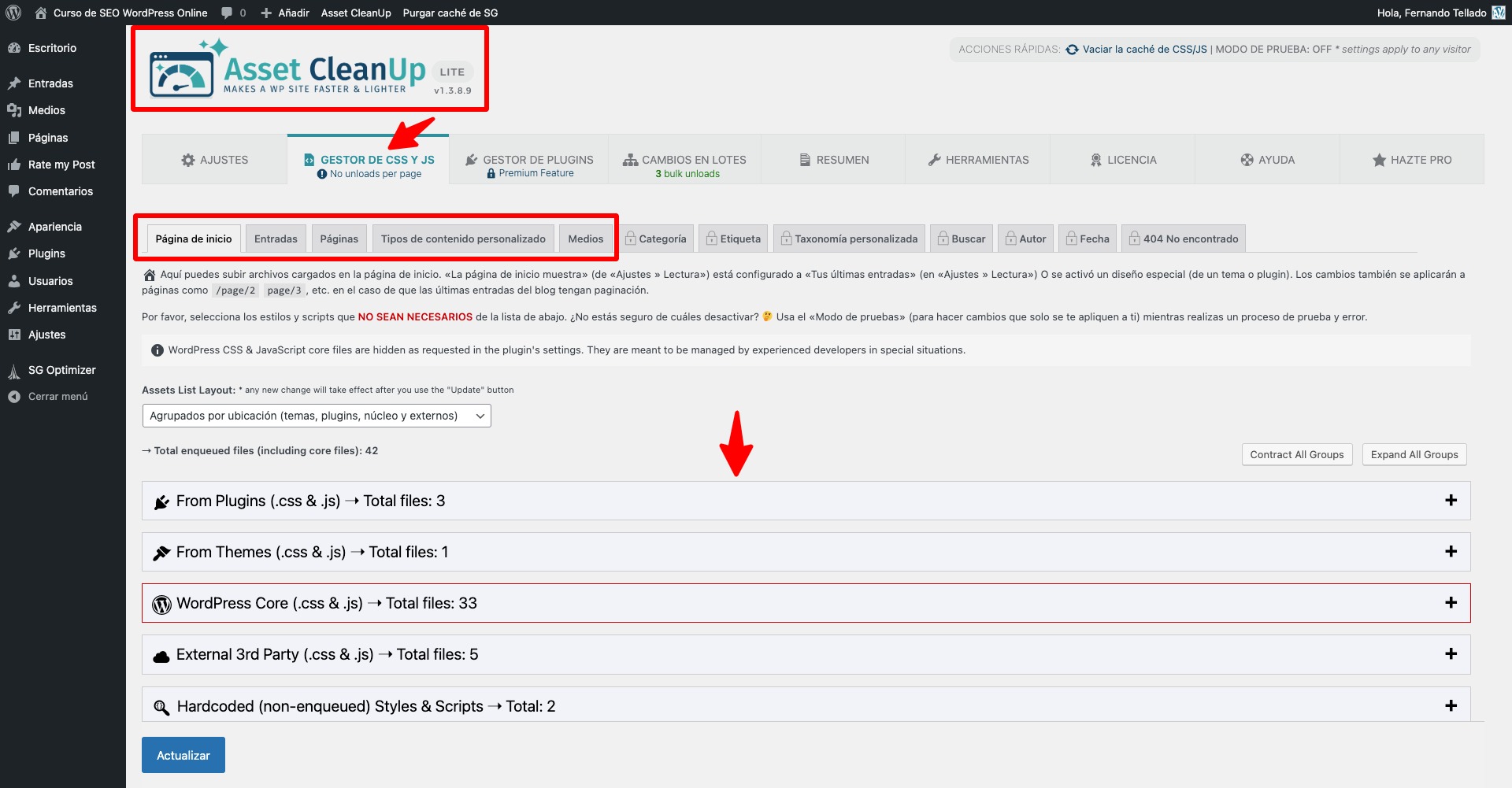Open Comentarios in the sidebar
This screenshot has width=1512, height=788.
[x=61, y=191]
